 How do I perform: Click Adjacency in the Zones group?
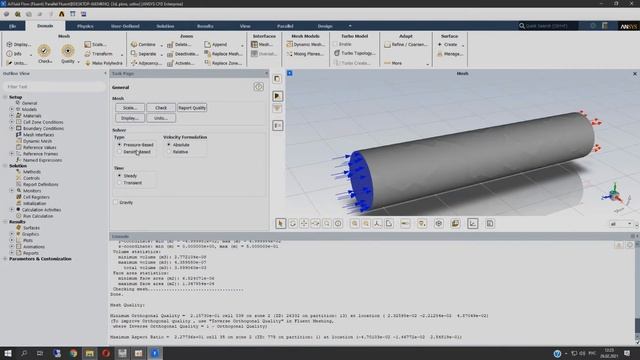146,63
